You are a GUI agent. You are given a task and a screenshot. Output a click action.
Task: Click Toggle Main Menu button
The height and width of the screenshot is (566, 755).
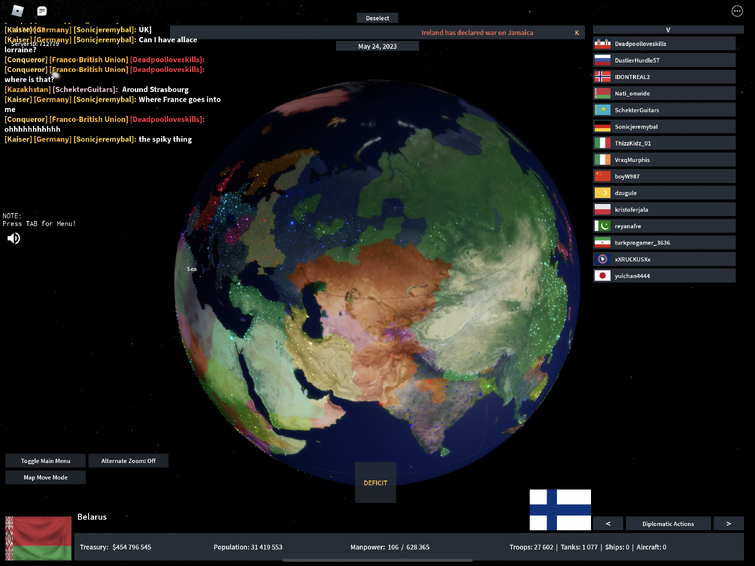click(x=46, y=461)
